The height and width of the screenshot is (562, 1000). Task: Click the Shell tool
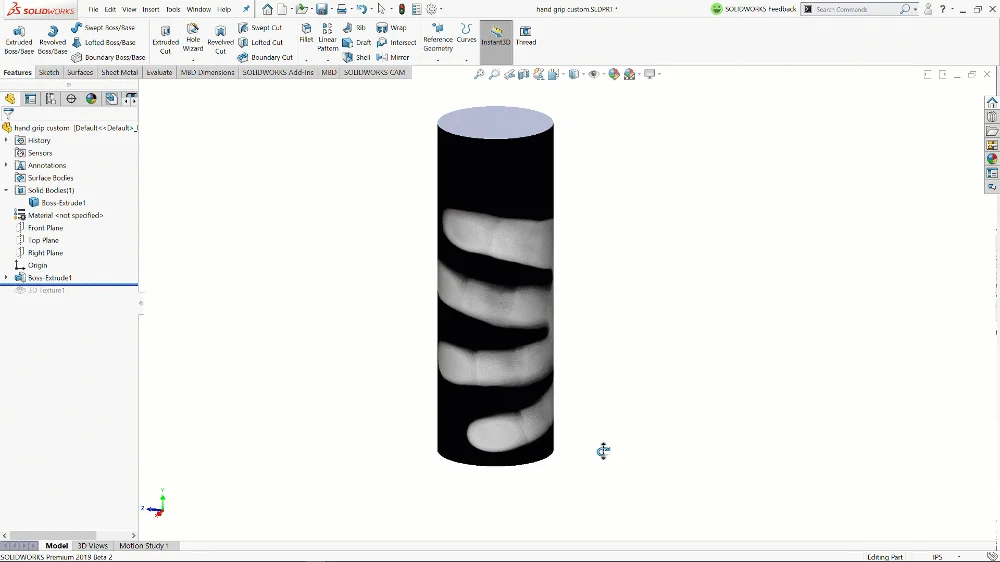tap(356, 57)
